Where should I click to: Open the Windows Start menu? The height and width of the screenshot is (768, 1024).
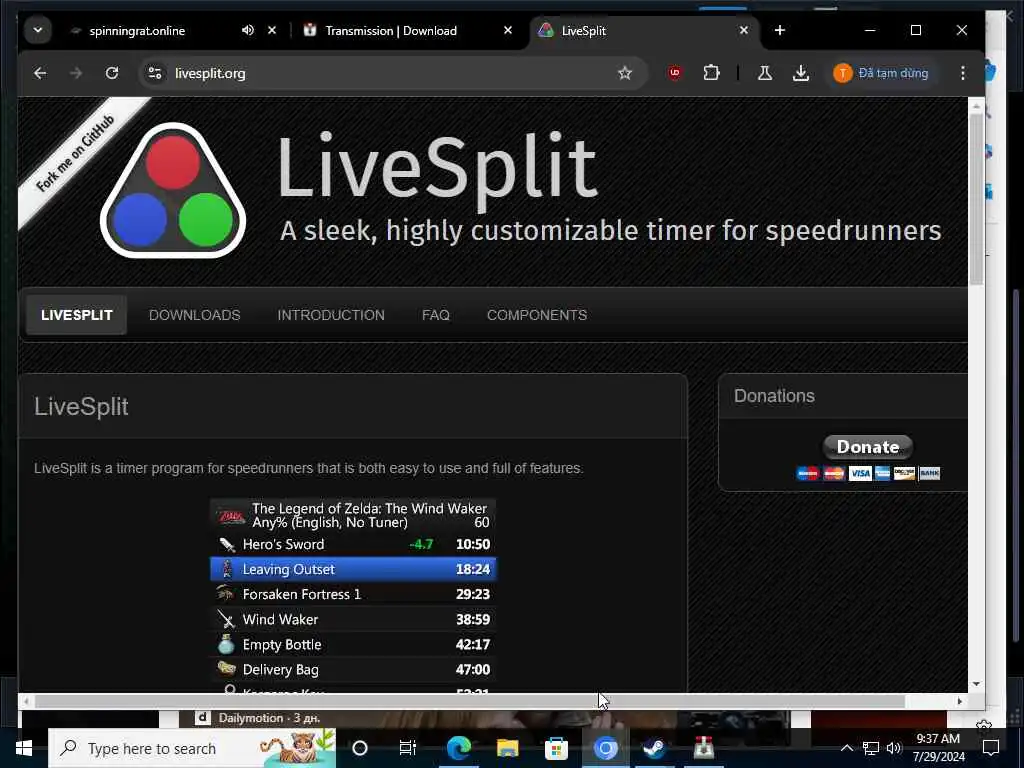24,748
